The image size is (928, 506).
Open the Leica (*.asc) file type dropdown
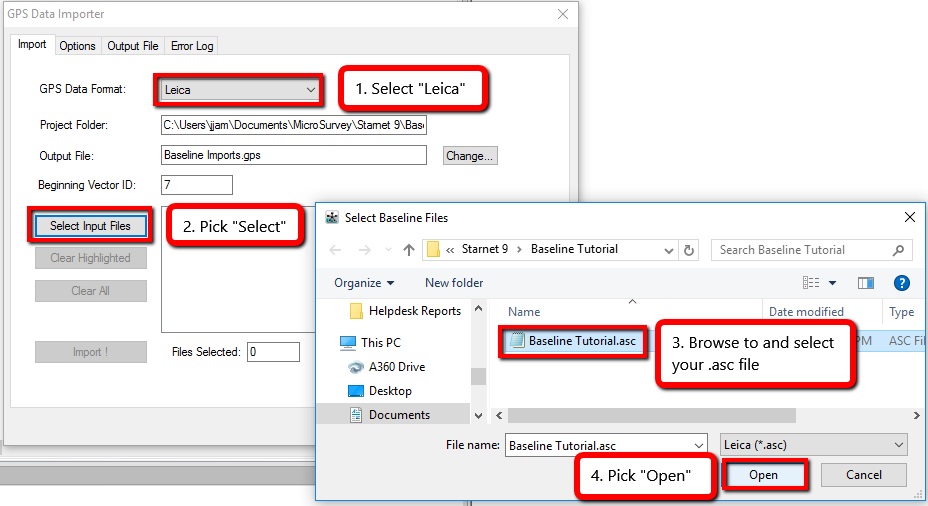813,444
